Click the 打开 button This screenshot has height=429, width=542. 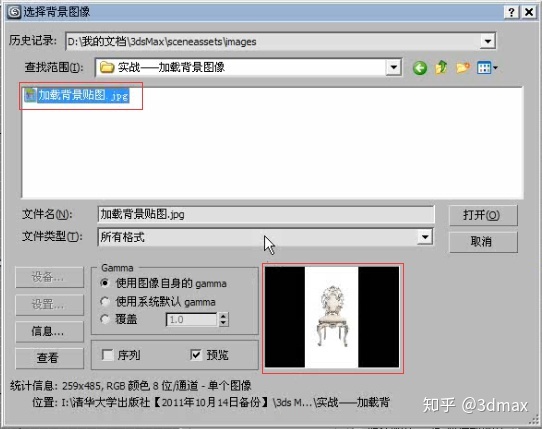coord(483,215)
